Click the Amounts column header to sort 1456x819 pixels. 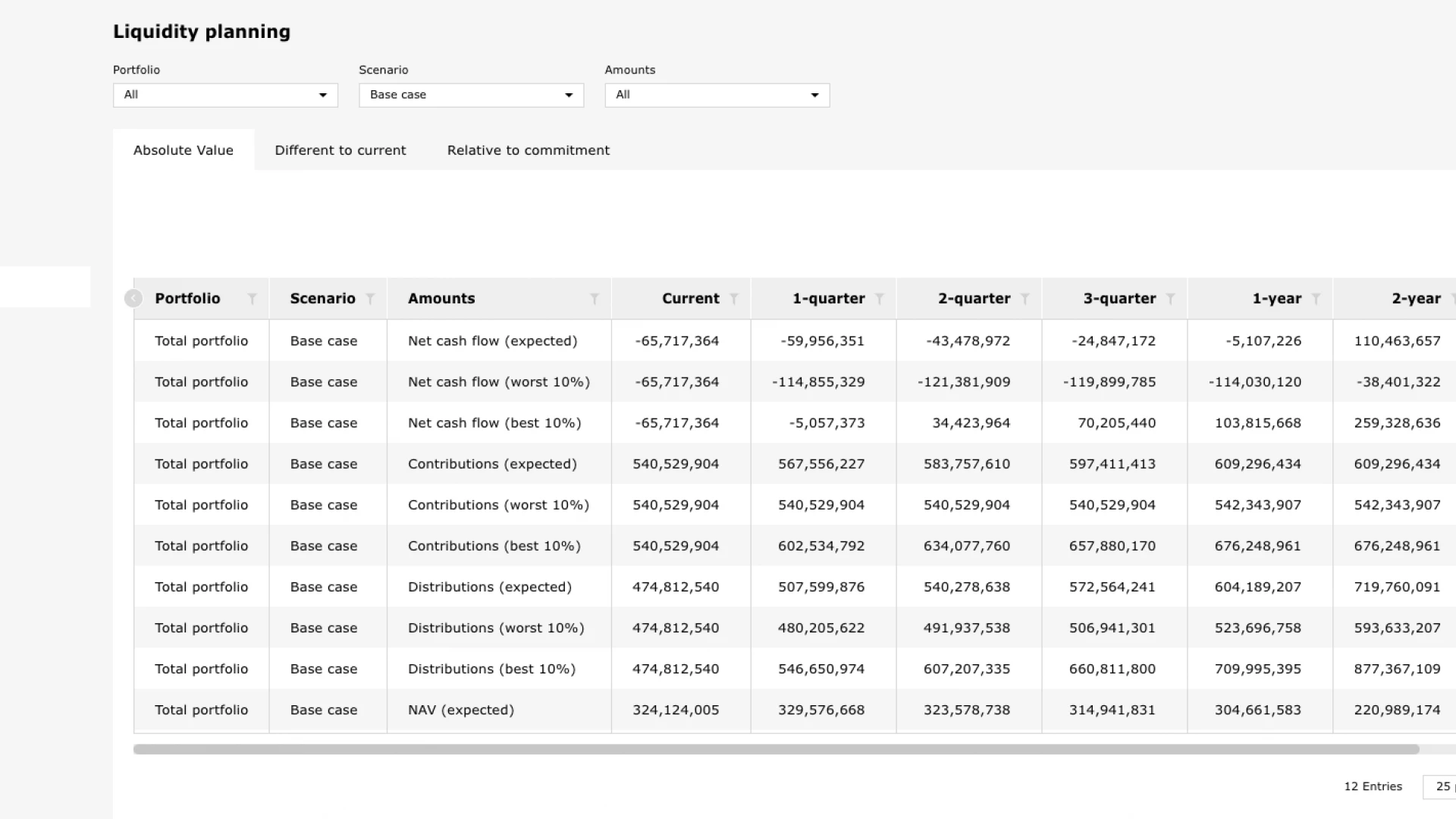pyautogui.click(x=441, y=299)
